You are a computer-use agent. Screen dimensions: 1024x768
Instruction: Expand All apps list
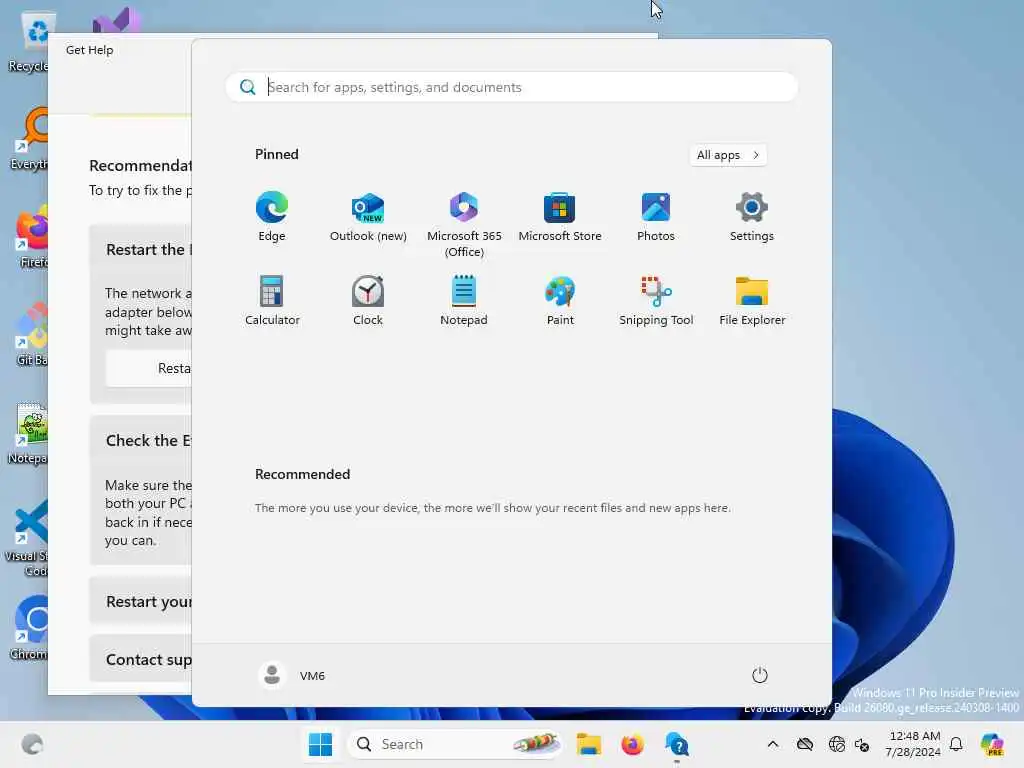[x=728, y=155]
